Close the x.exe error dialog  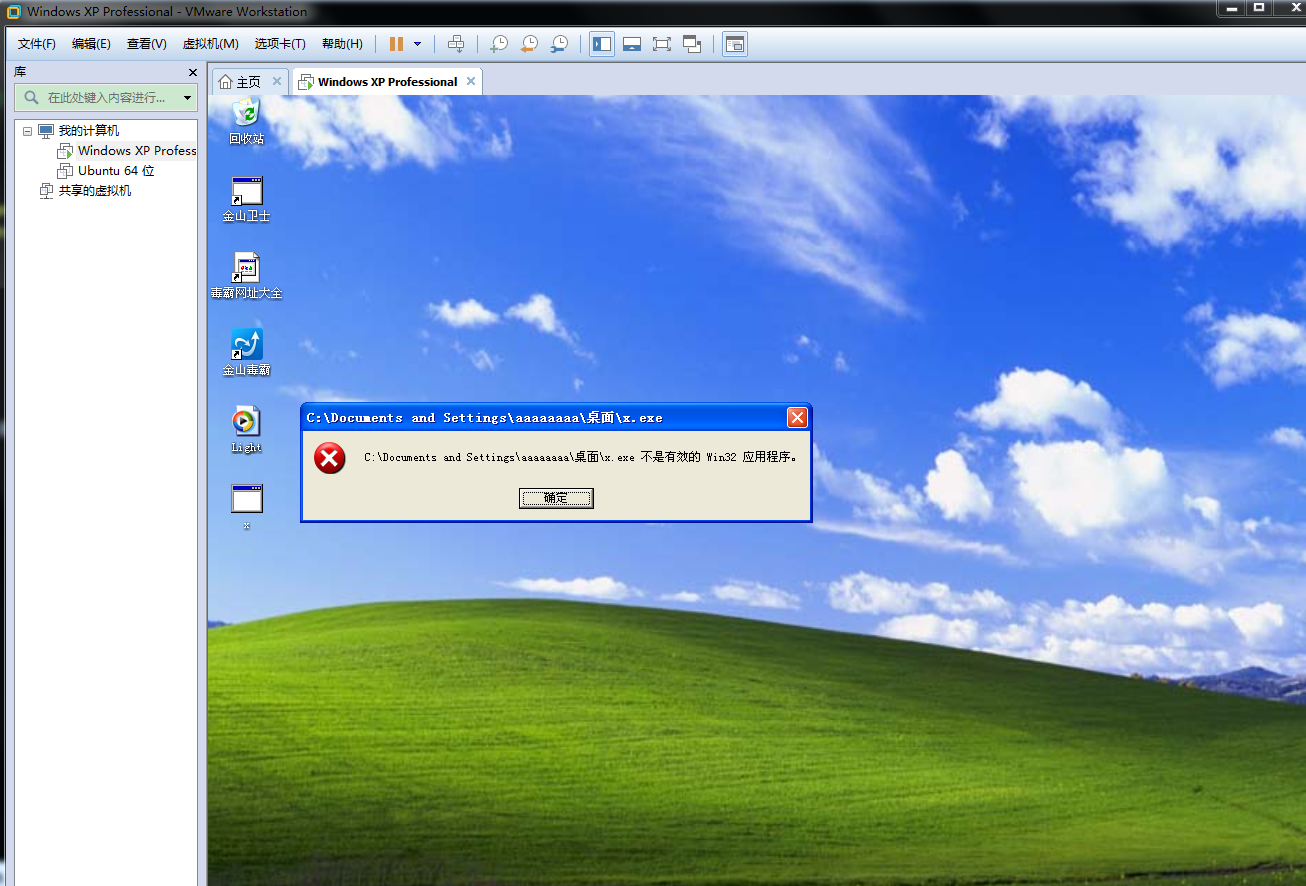click(797, 418)
